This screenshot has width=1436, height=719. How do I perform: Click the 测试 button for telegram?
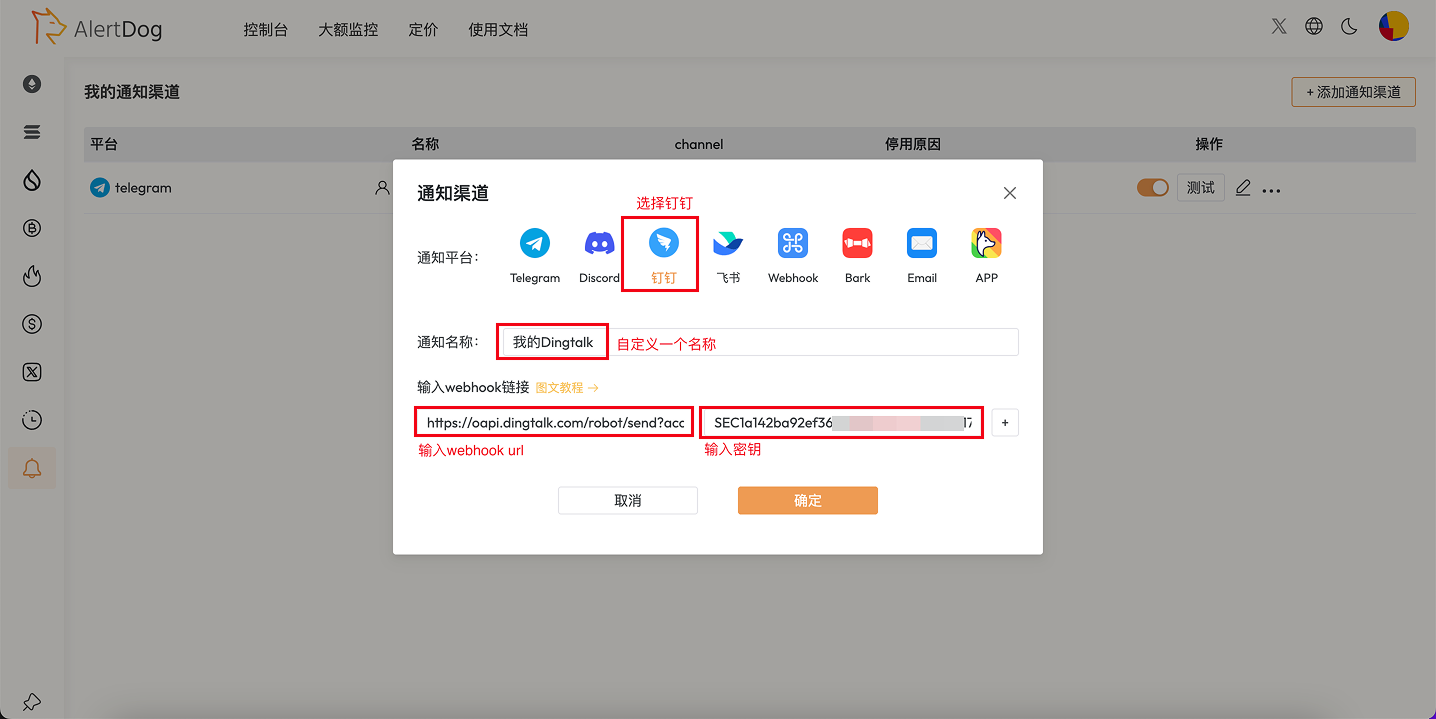point(1201,187)
